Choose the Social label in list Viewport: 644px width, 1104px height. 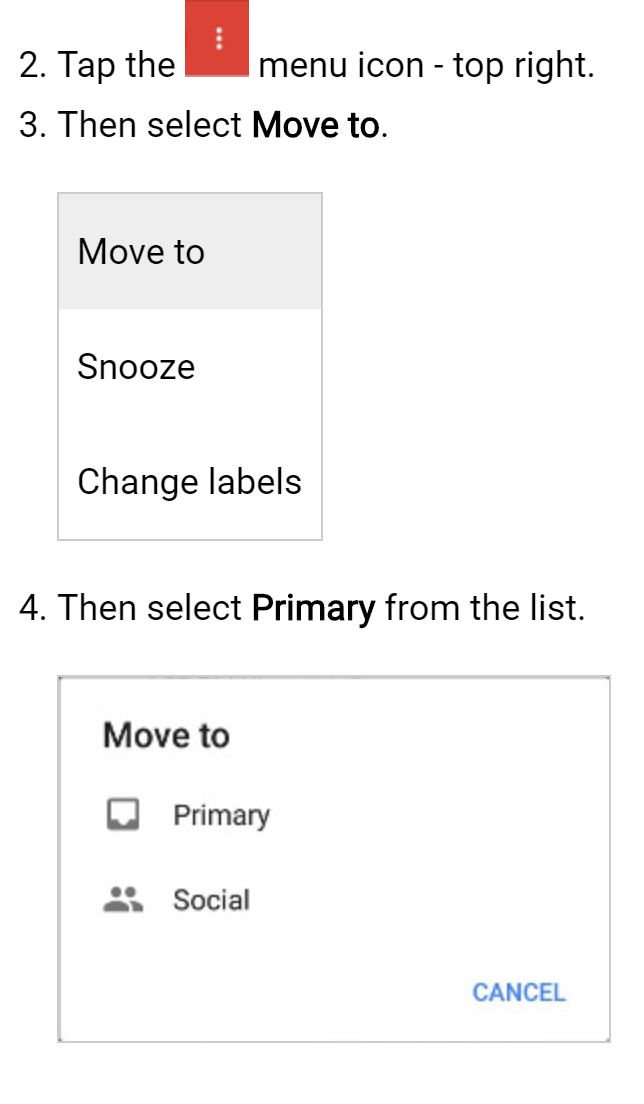pyautogui.click(x=211, y=900)
